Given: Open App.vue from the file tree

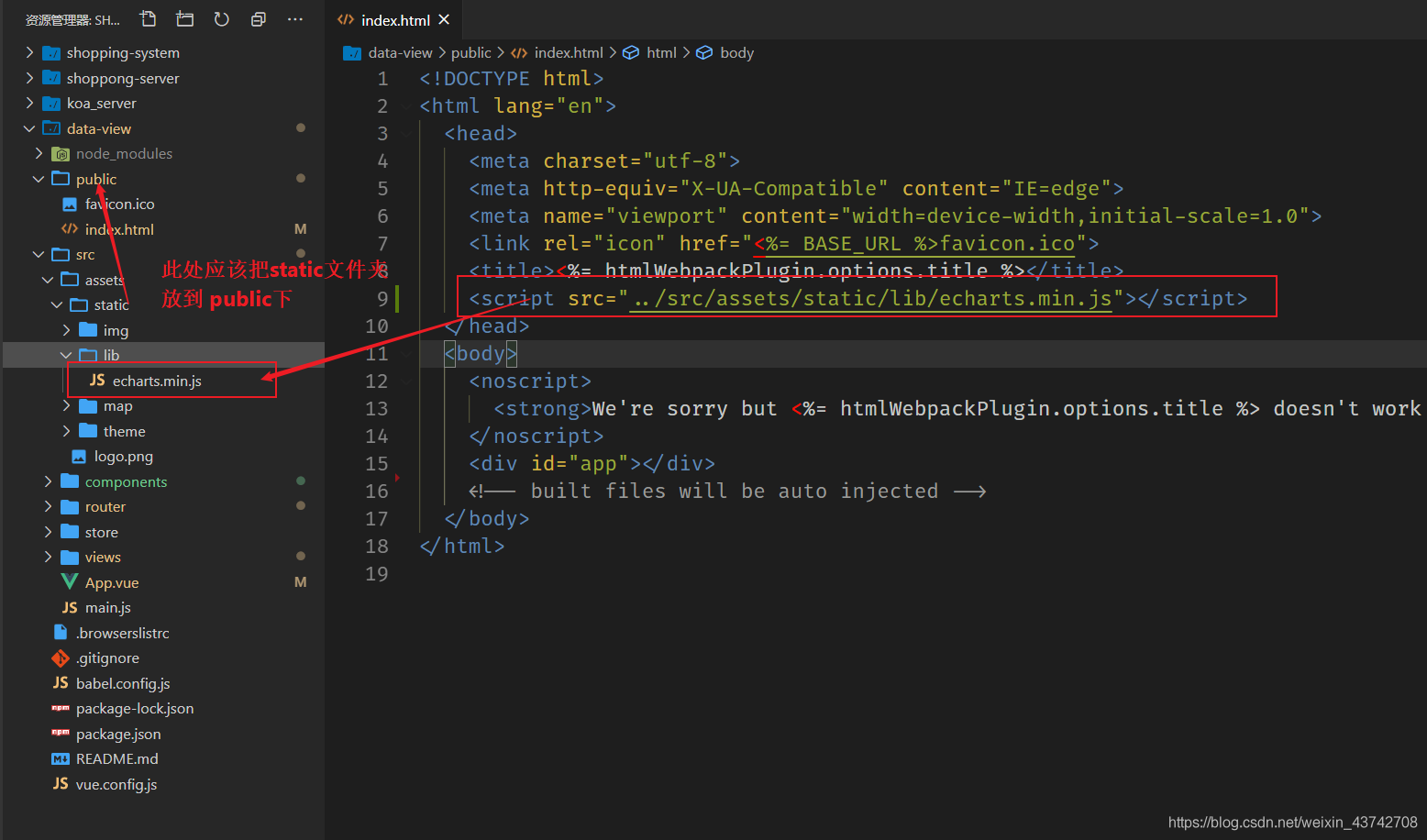Looking at the screenshot, I should pyautogui.click(x=112, y=582).
